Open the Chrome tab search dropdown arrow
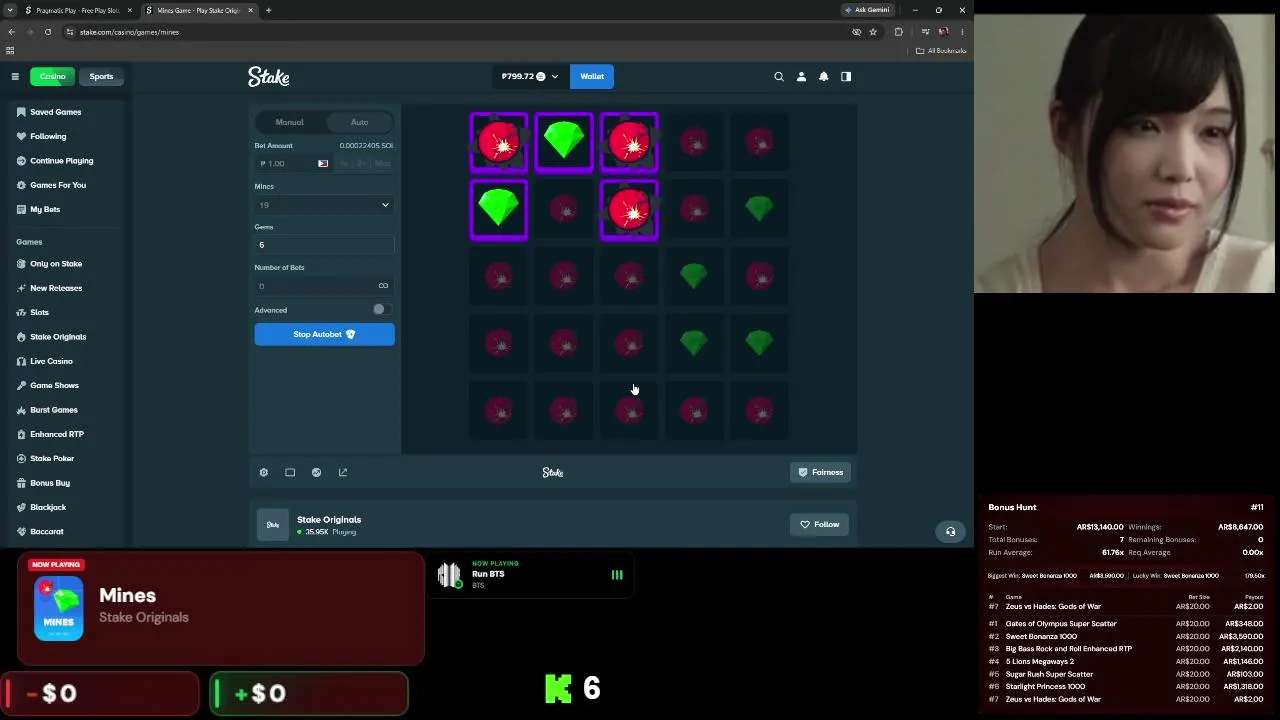Screen dimensions: 1280x720 (x=9, y=10)
